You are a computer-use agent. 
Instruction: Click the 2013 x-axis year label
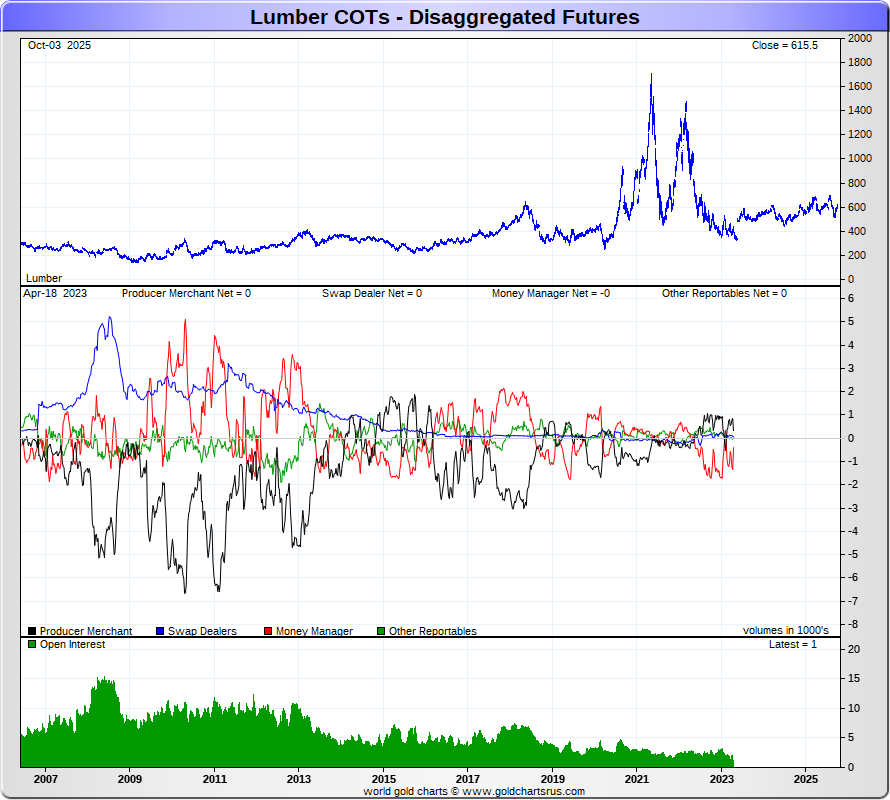tap(299, 779)
